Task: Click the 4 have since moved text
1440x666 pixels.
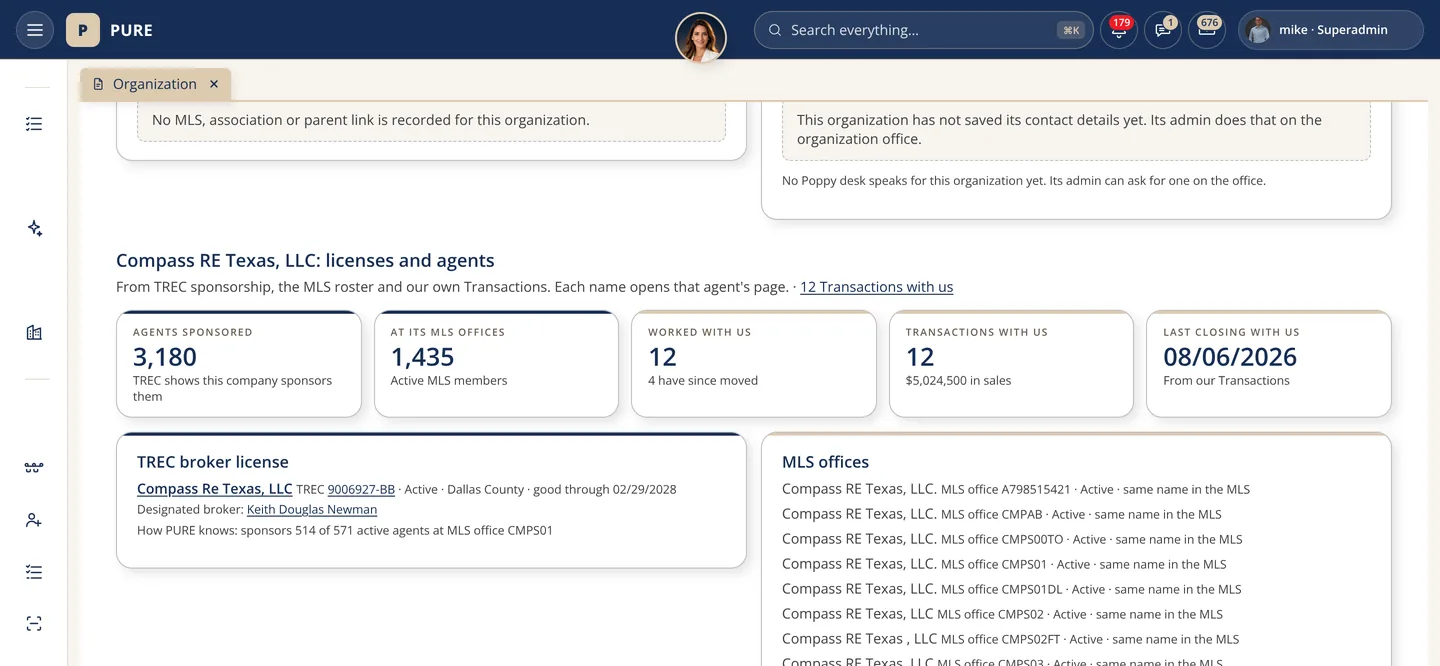Action: point(703,381)
